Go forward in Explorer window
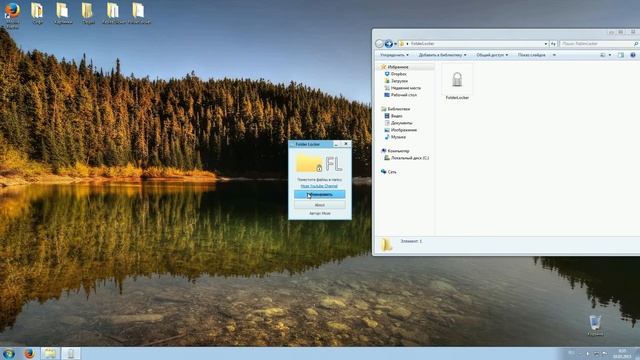The image size is (640, 360). coord(389,44)
